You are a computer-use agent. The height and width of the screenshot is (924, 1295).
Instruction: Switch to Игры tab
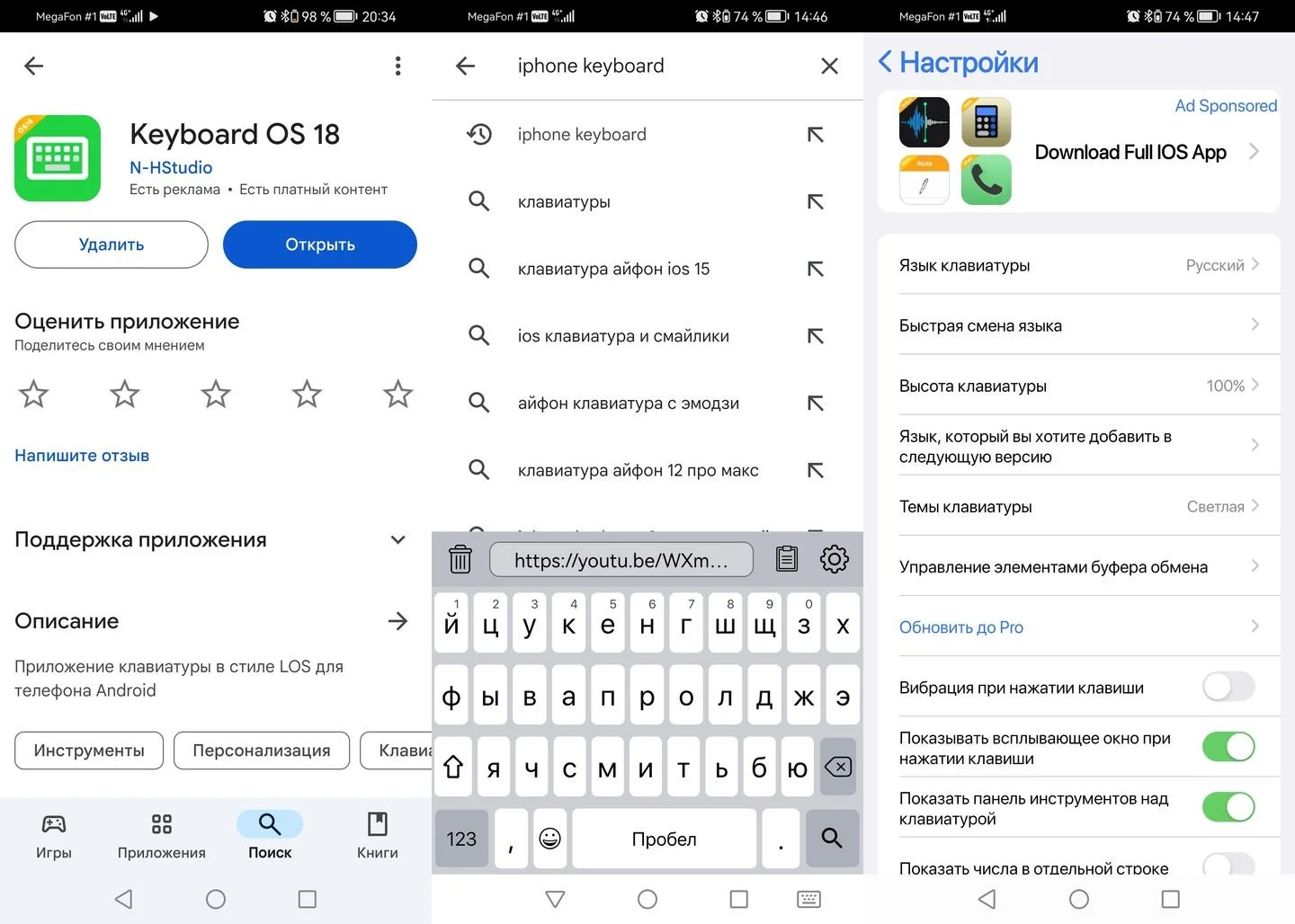pos(54,836)
